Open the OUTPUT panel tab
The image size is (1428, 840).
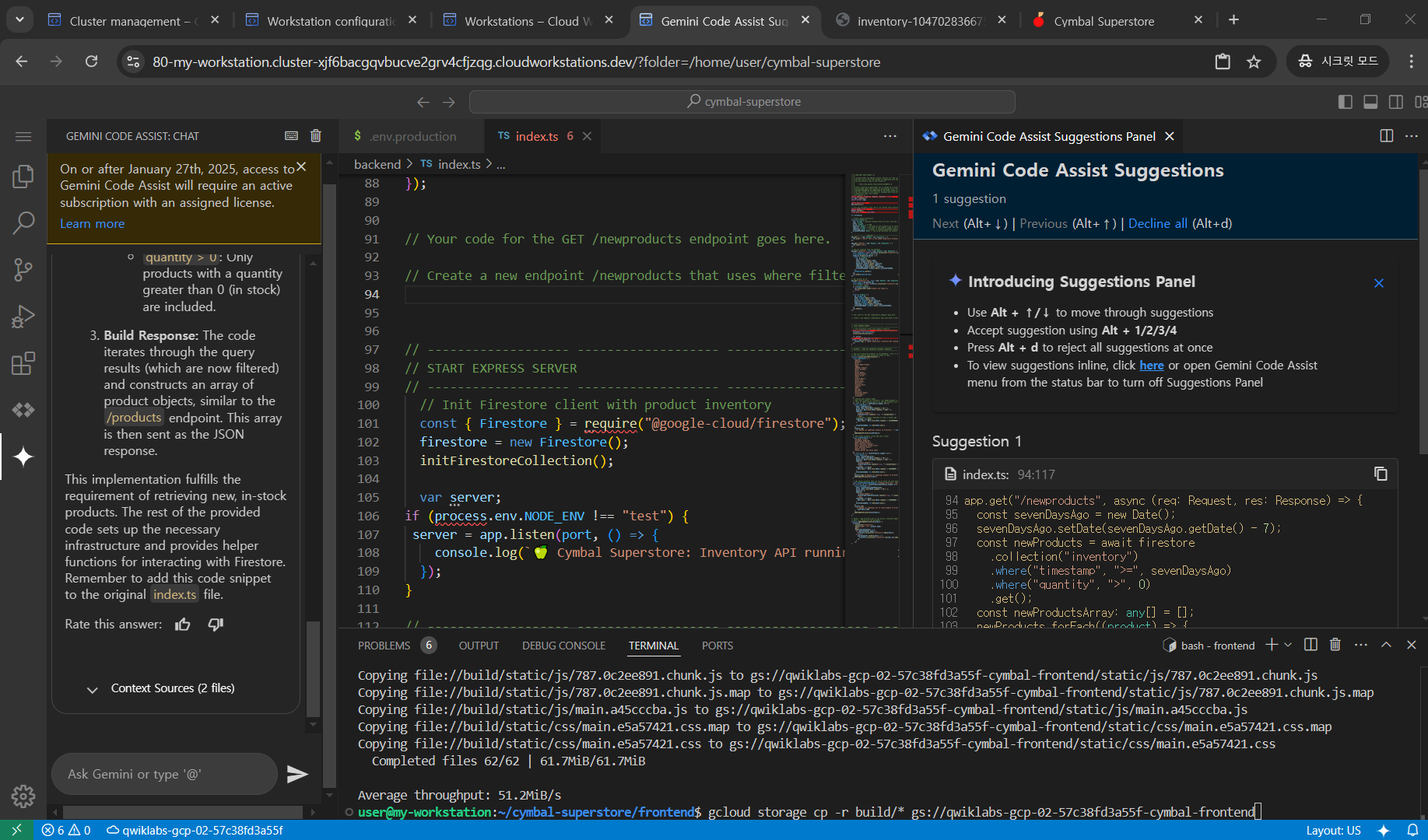[479, 646]
